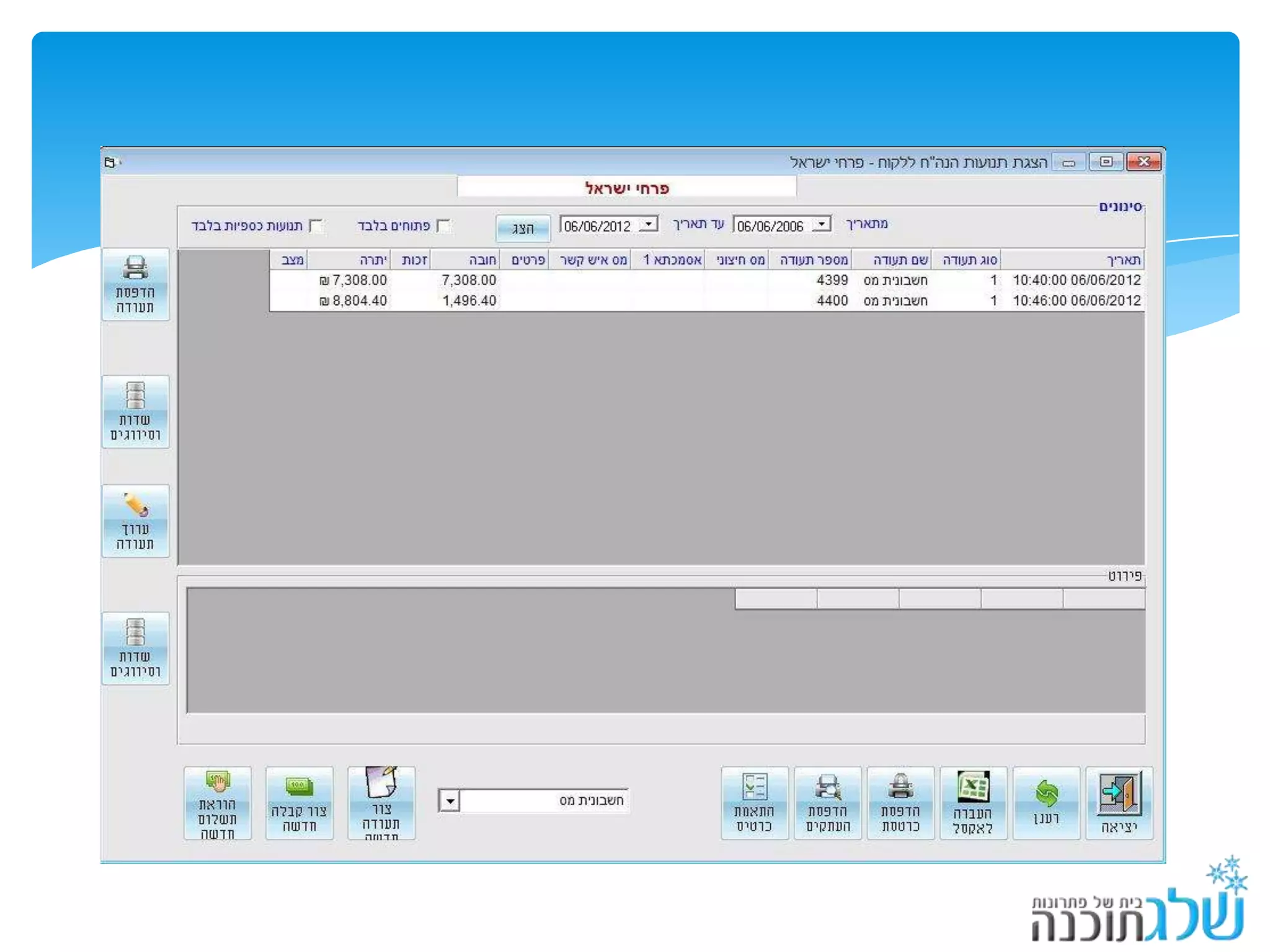The image size is (1270, 952).
Task: Open the from-date dropdown 06/06/2006
Action: tap(822, 224)
